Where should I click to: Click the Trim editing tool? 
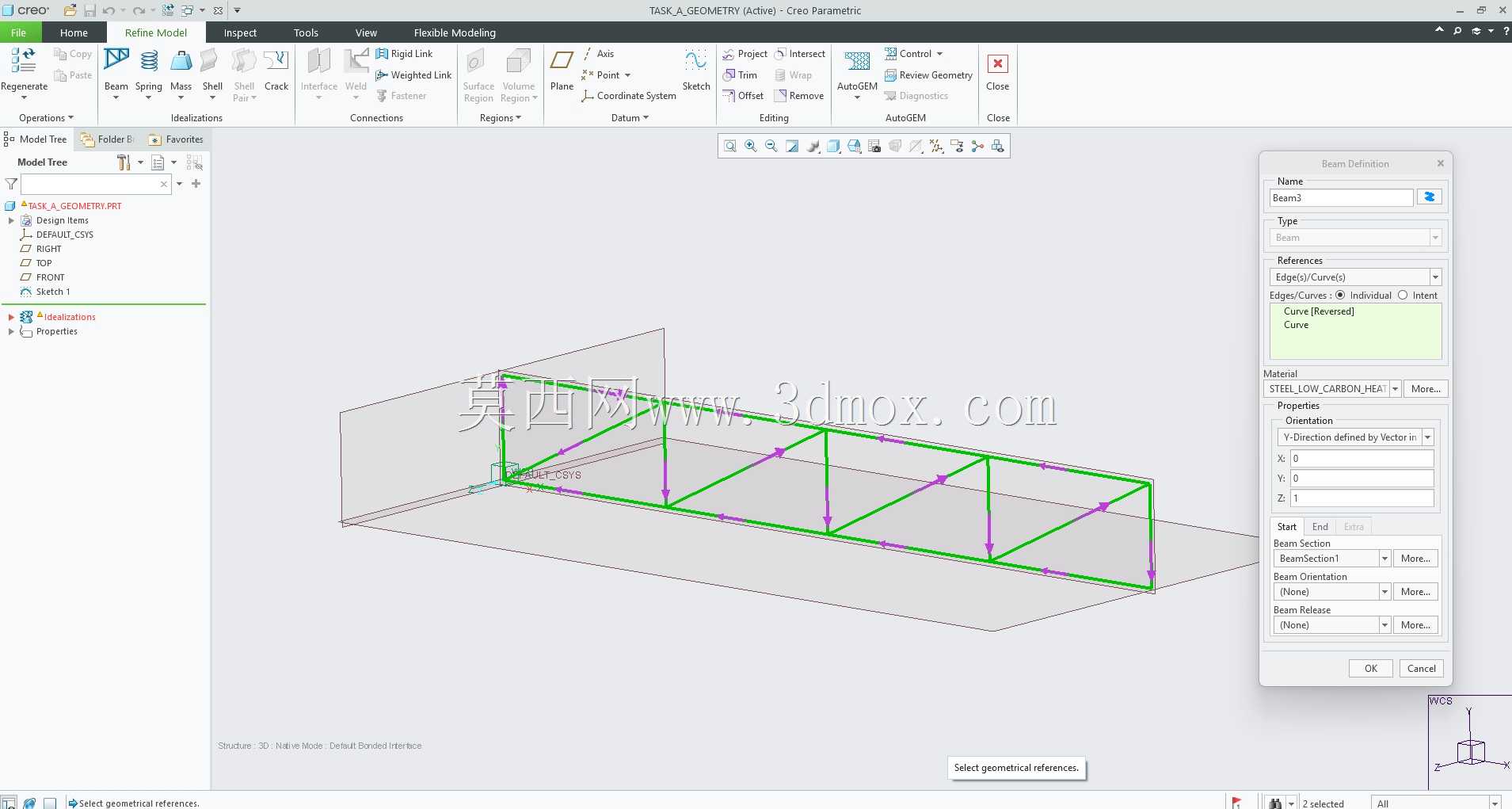[x=740, y=75]
